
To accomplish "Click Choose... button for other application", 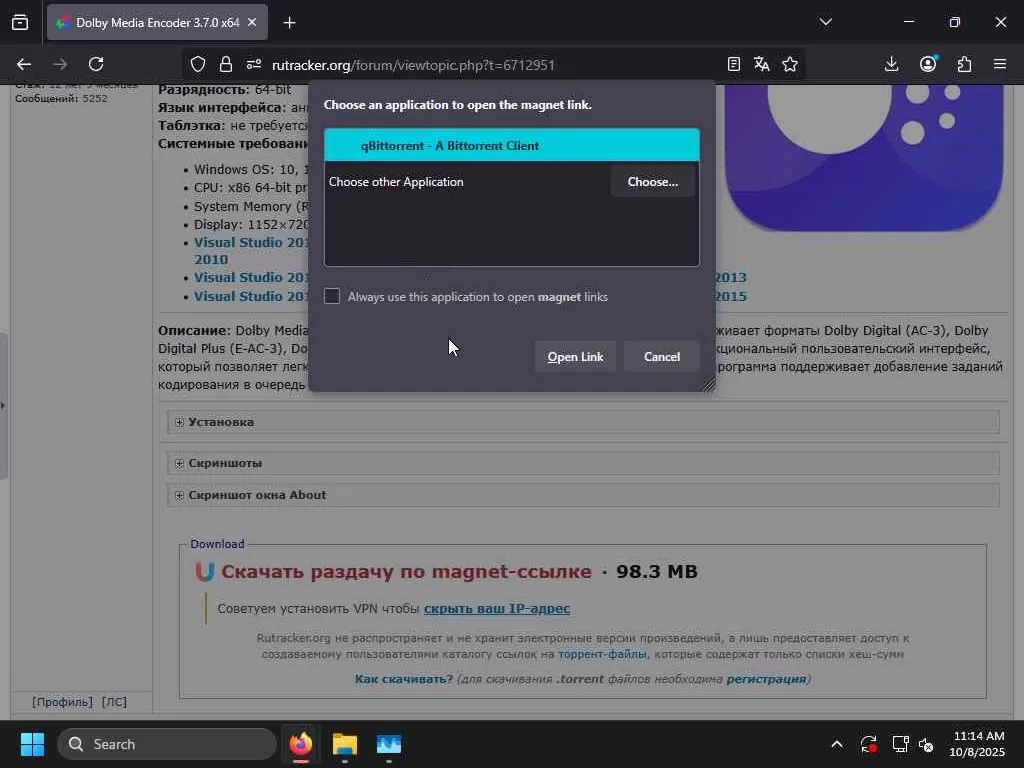I will point(652,182).
